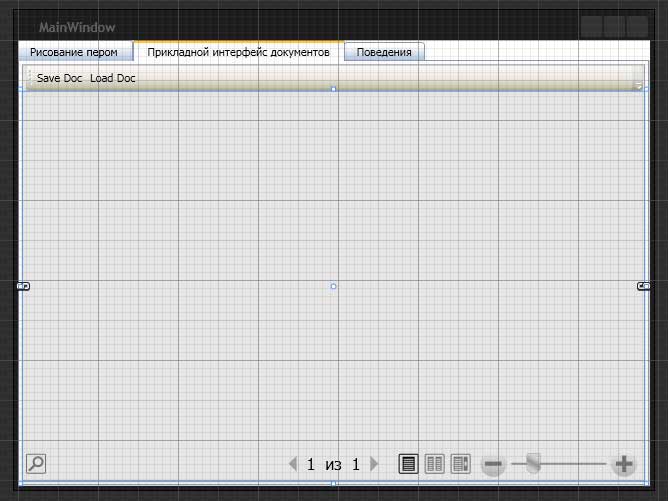Viewport: 668px width, 501px height.
Task: Open the Поведения tab
Action: pos(384,52)
